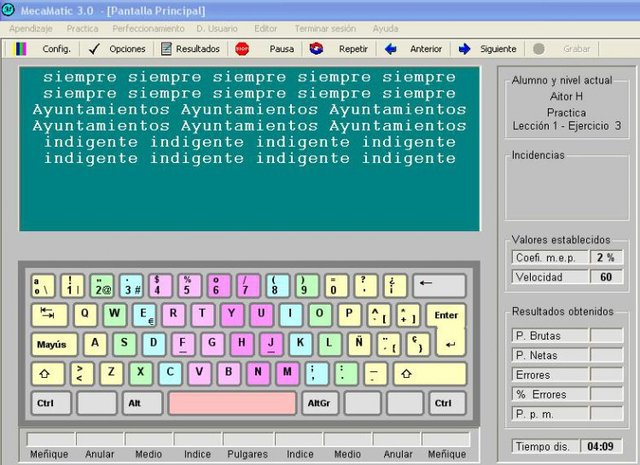Open the Perfeccionamiento menu
Viewport: 640px width, 465px height.
click(x=149, y=29)
